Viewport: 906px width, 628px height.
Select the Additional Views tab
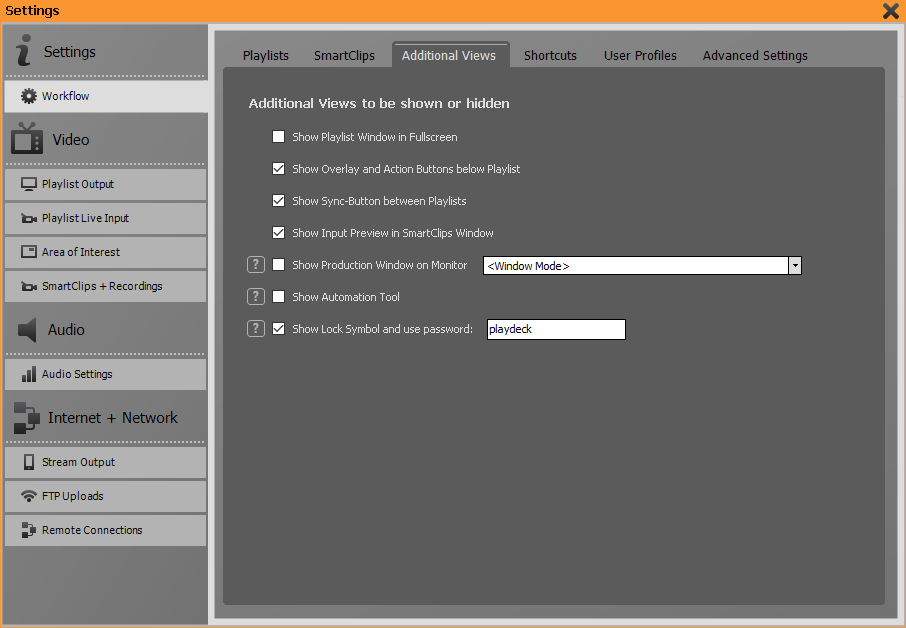pyautogui.click(x=449, y=55)
